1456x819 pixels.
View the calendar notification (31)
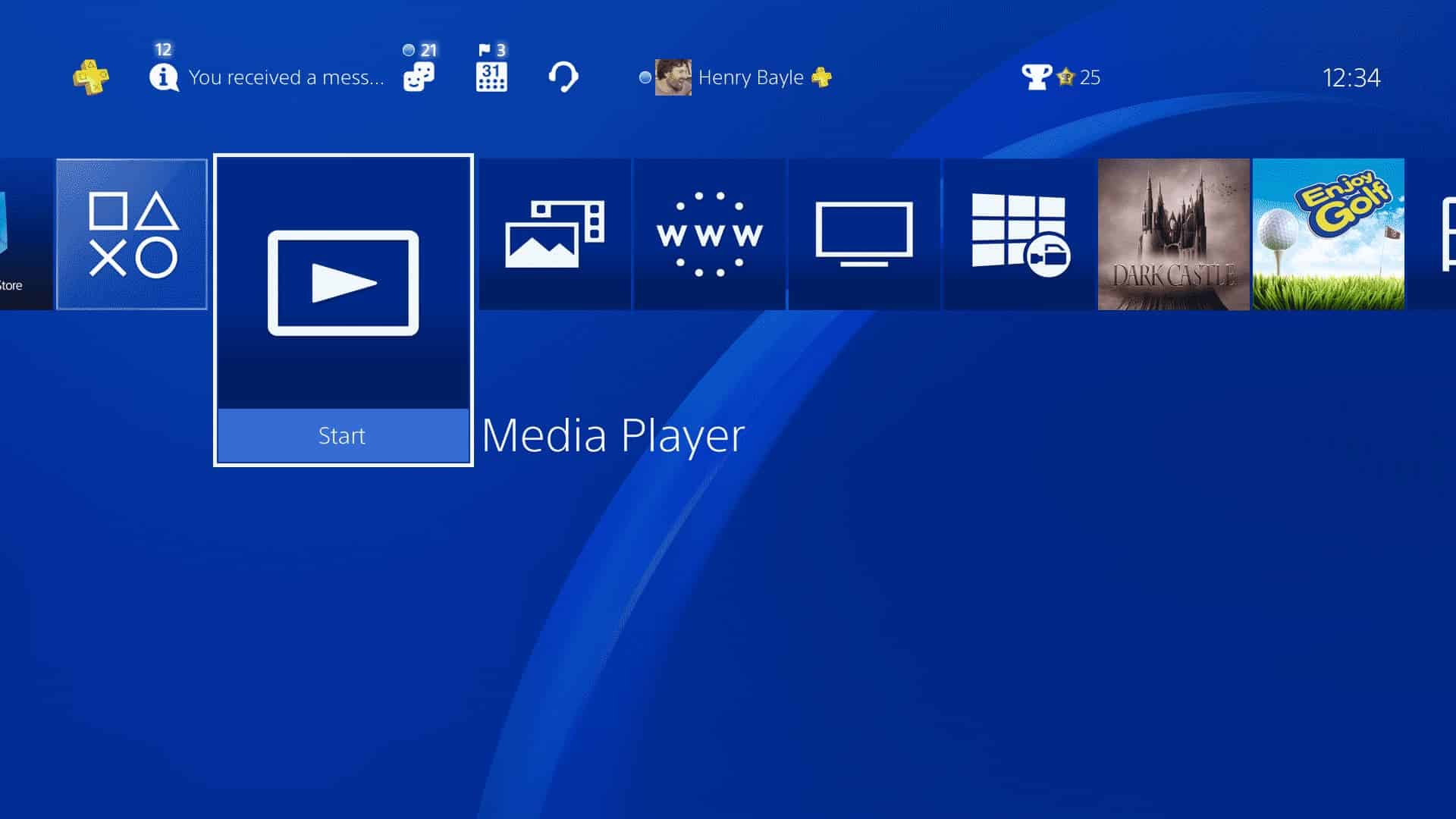click(492, 76)
